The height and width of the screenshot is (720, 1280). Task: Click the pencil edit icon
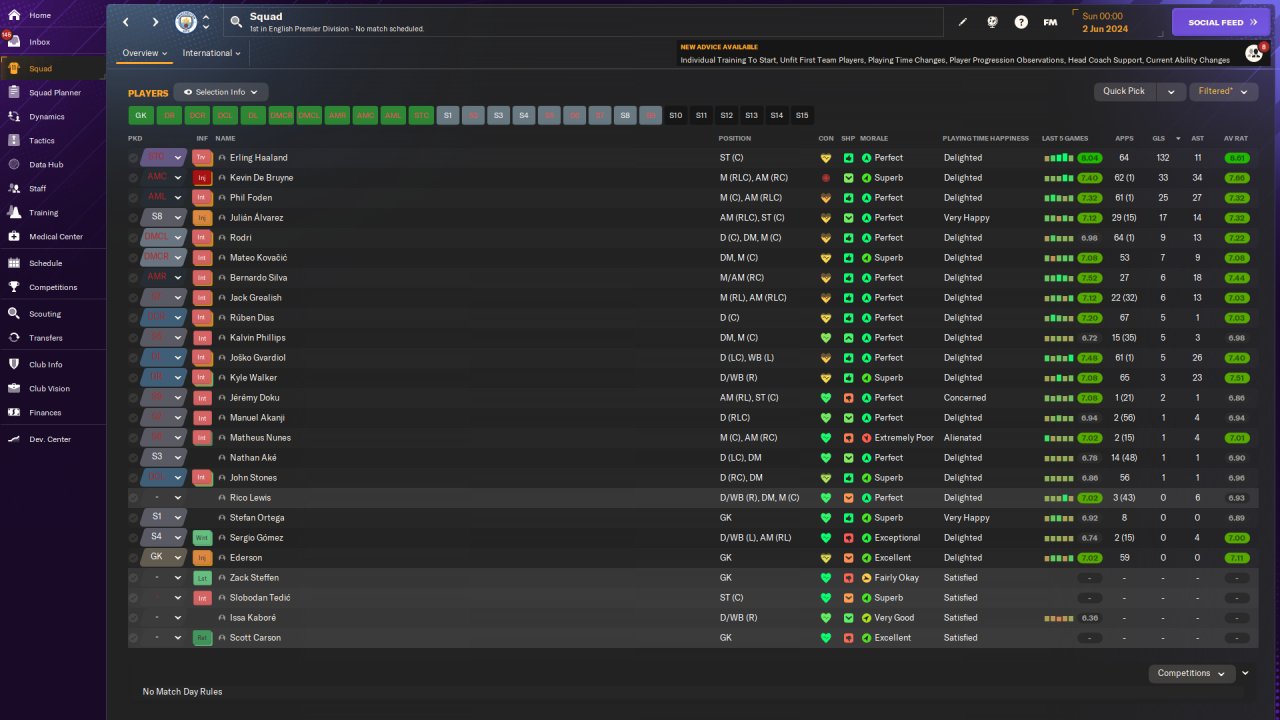[x=963, y=22]
